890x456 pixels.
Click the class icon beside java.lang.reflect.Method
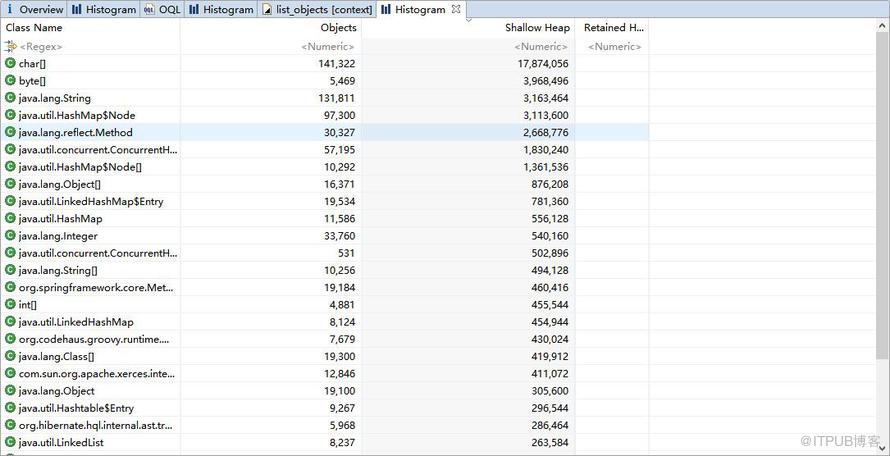point(10,132)
